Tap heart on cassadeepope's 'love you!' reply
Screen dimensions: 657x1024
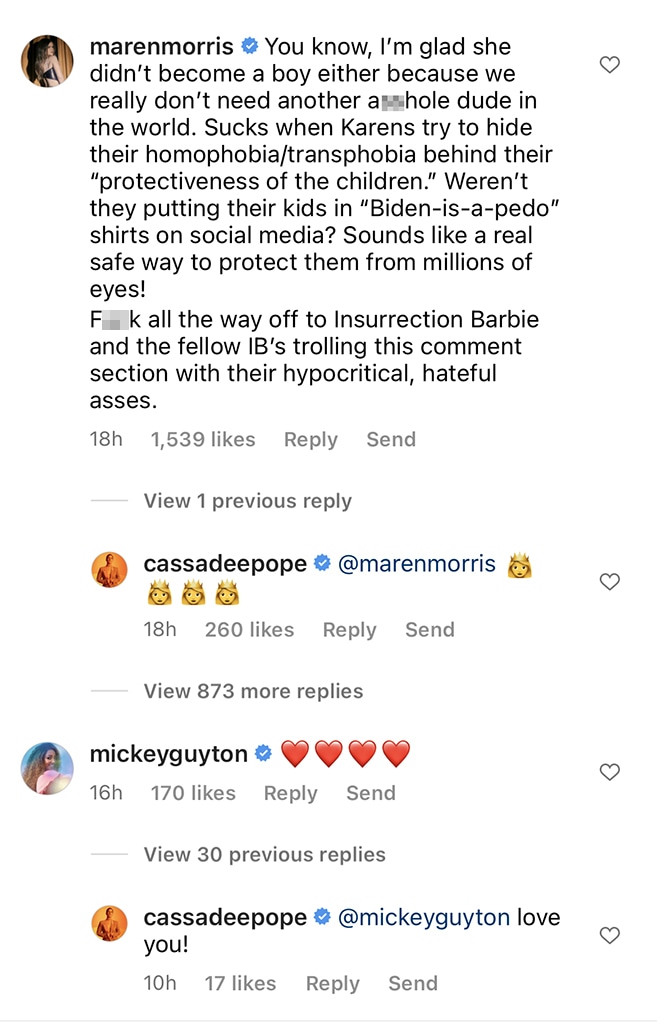click(609, 936)
